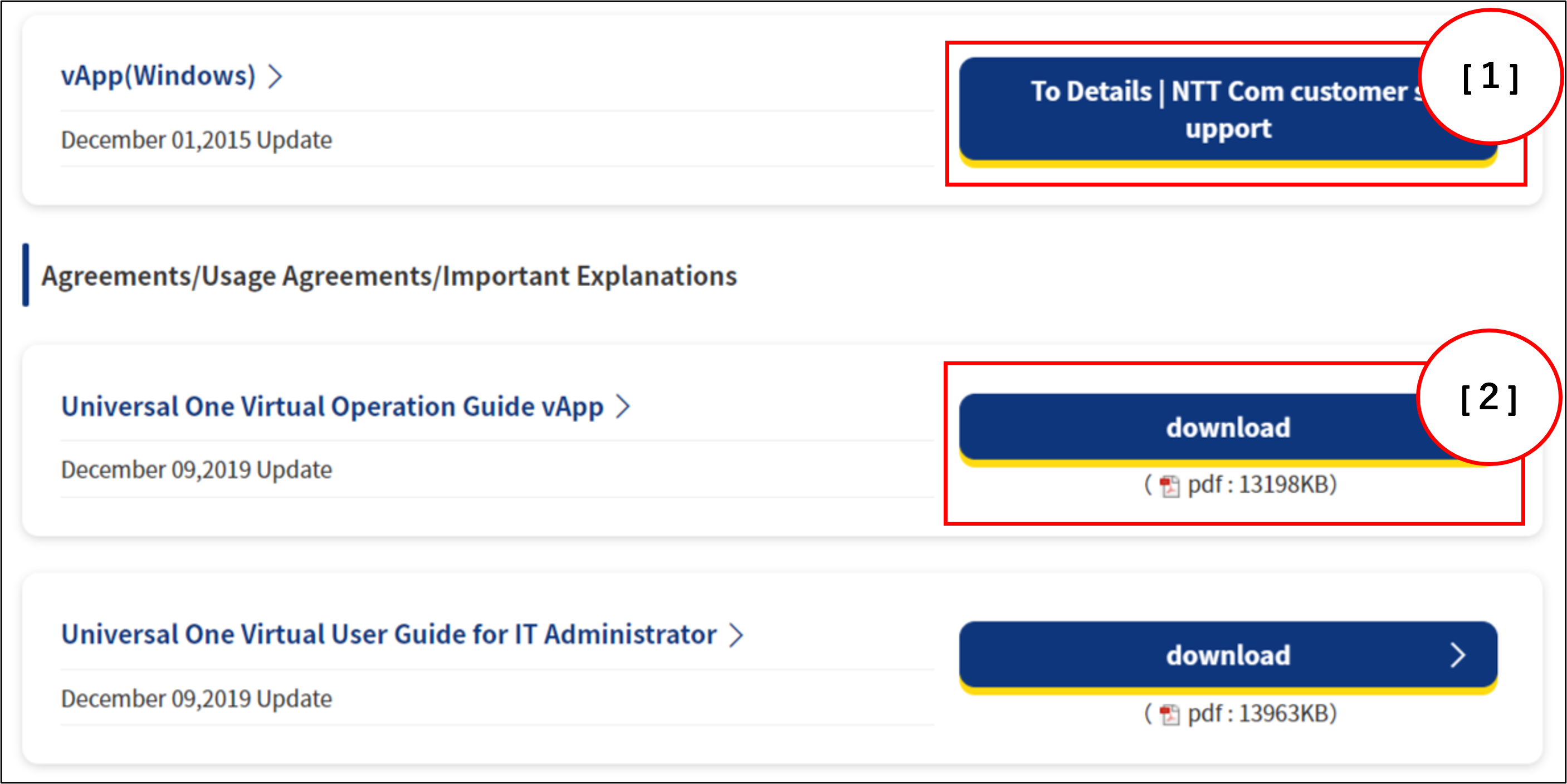The image size is (1567, 784).
Task: Click the arrow icon on IT Administrator download button
Action: tap(1457, 656)
